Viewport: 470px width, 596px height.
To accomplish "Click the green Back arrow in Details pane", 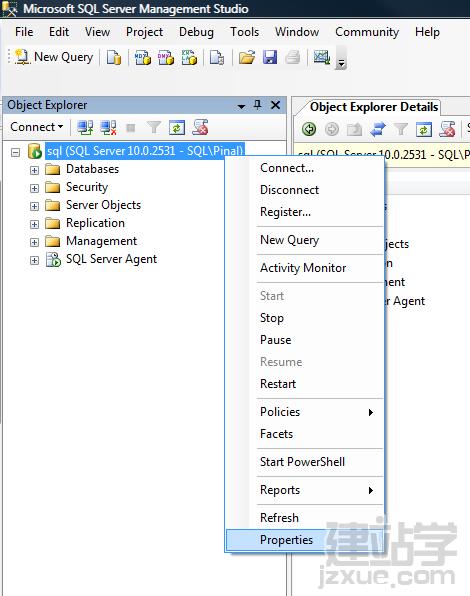I will [x=309, y=129].
